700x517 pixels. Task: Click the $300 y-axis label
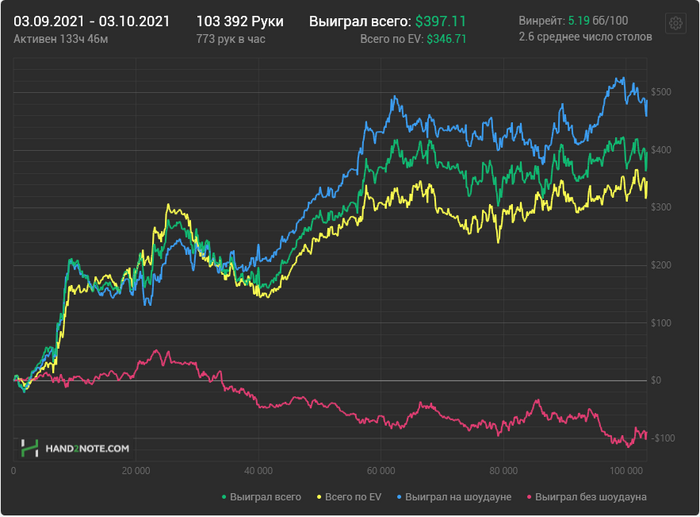[x=661, y=207]
